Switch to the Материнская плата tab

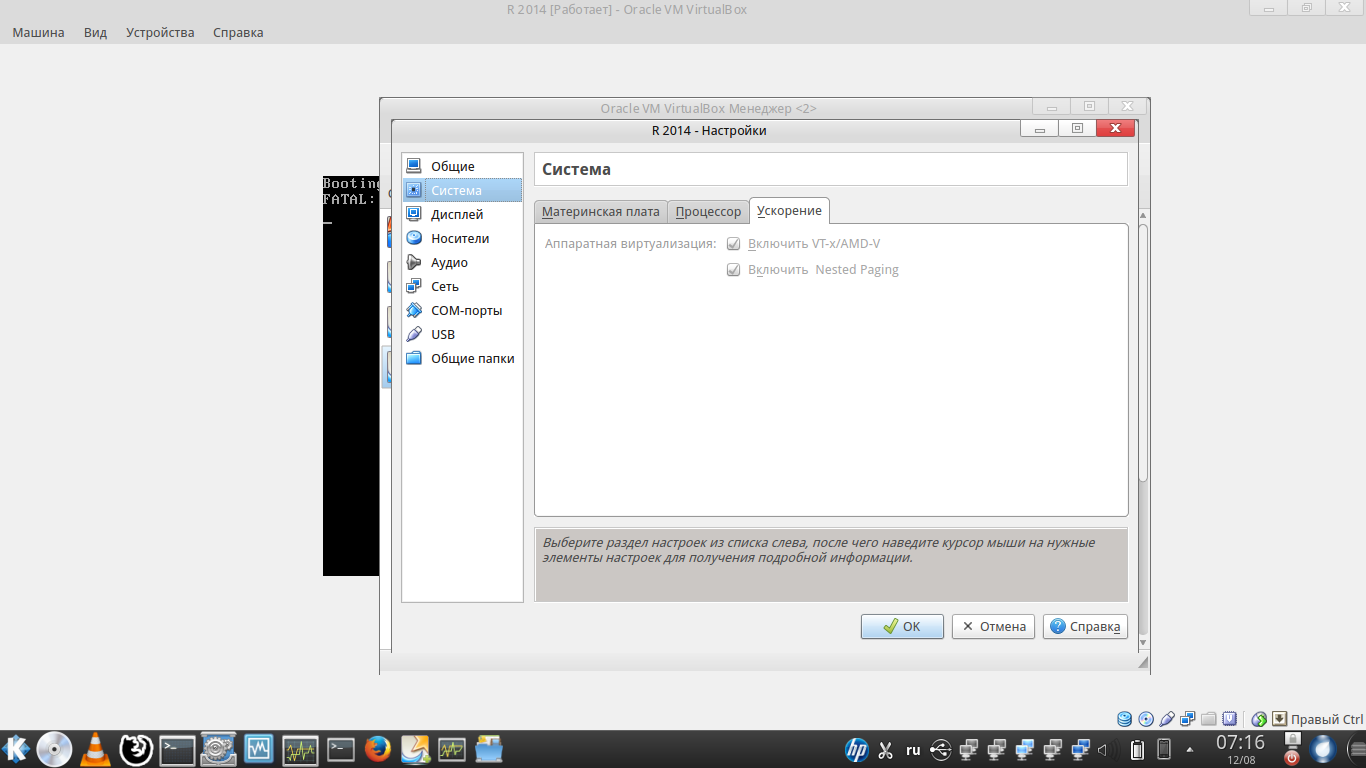[601, 211]
